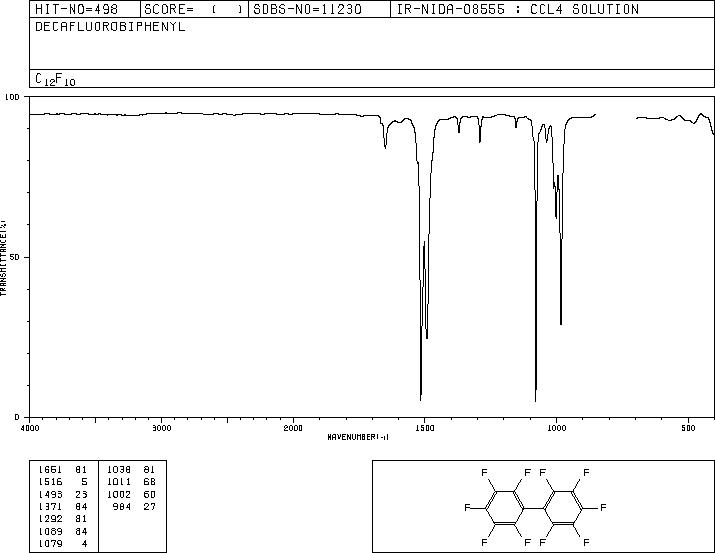Screen dimensions: 715x553
Task: Click the "1000" wavenumber axis label
Action: [x=556, y=428]
